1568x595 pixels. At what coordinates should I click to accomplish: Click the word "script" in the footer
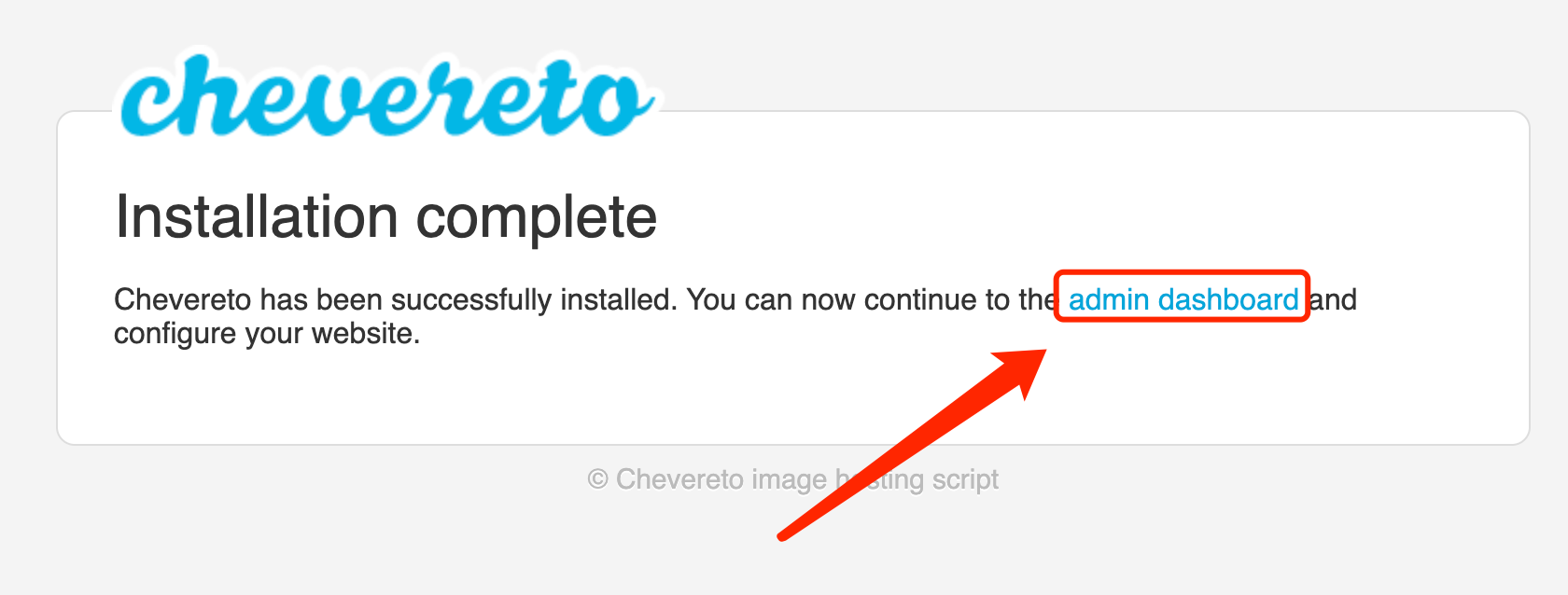pos(965,479)
